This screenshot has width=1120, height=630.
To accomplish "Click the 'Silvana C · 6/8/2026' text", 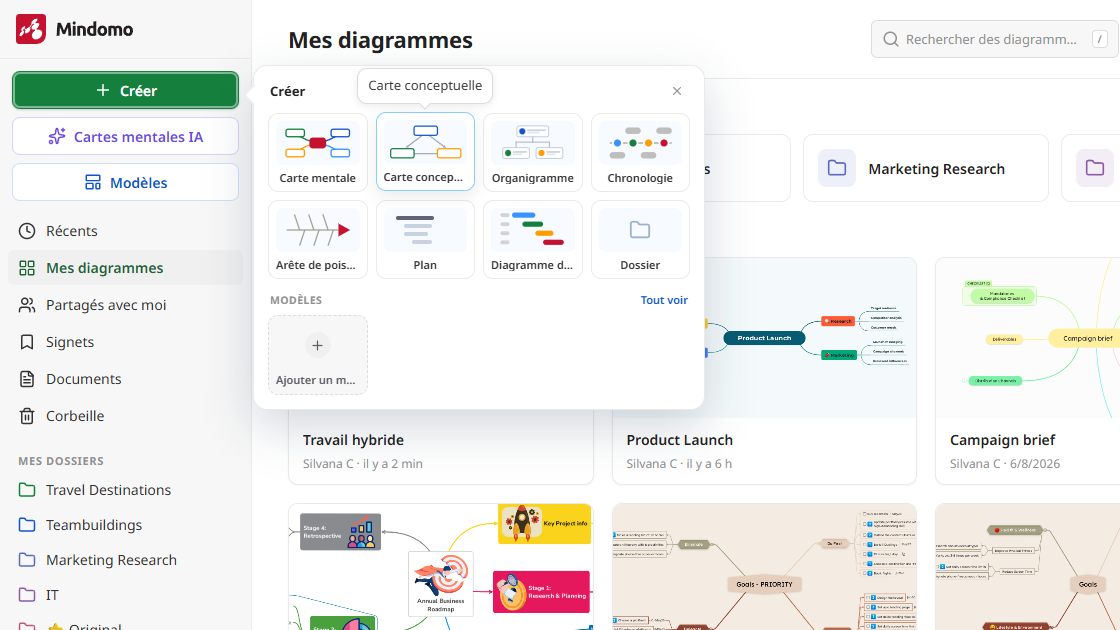I will coord(1005,464).
